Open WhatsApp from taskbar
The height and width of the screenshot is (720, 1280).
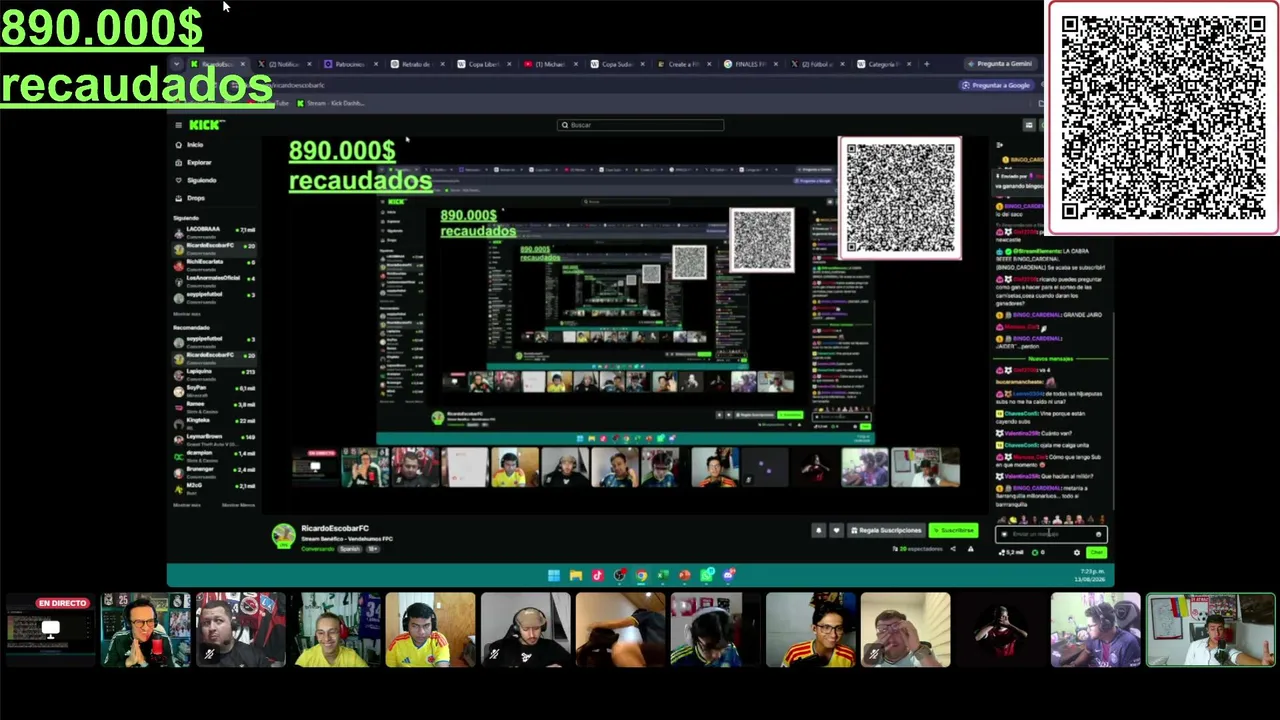click(707, 575)
